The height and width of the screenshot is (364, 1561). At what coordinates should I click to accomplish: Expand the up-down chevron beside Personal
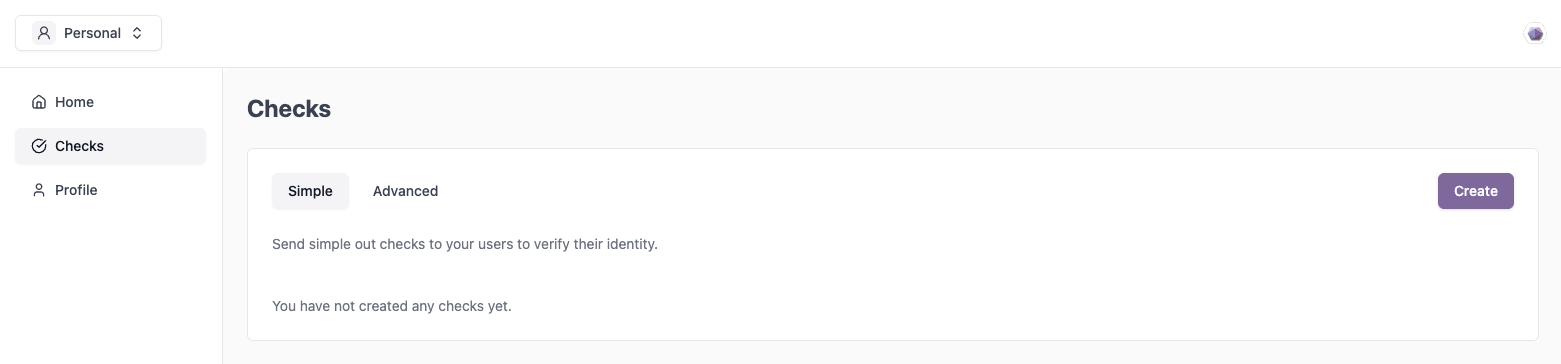click(x=137, y=33)
